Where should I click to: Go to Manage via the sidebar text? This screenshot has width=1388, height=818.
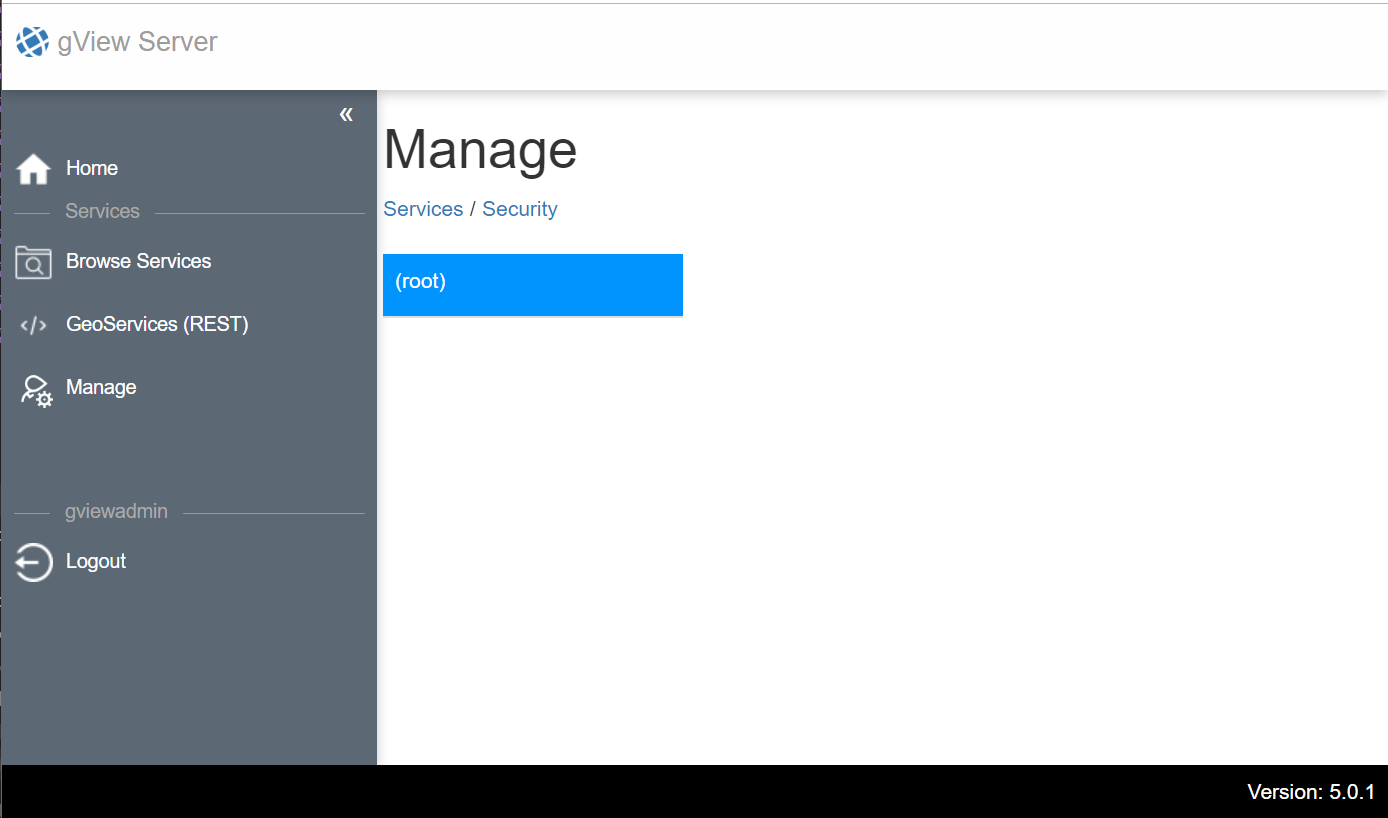(x=101, y=387)
